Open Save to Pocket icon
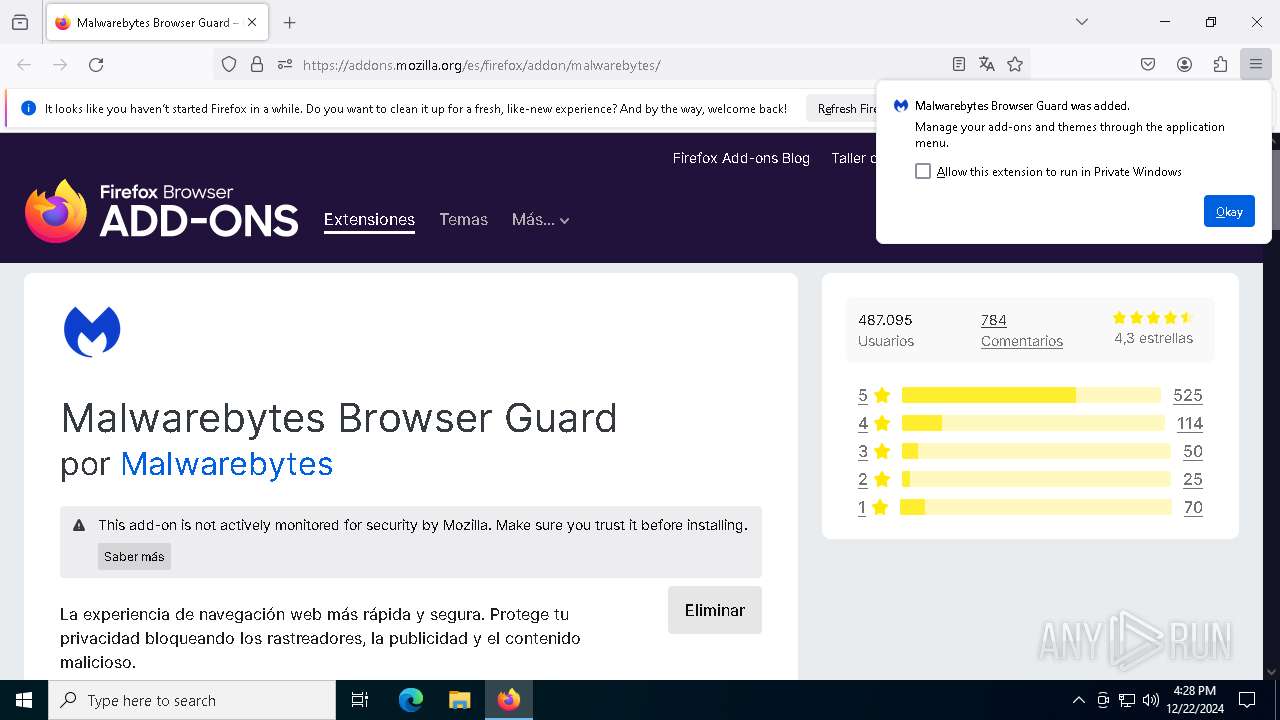 pos(1148,64)
